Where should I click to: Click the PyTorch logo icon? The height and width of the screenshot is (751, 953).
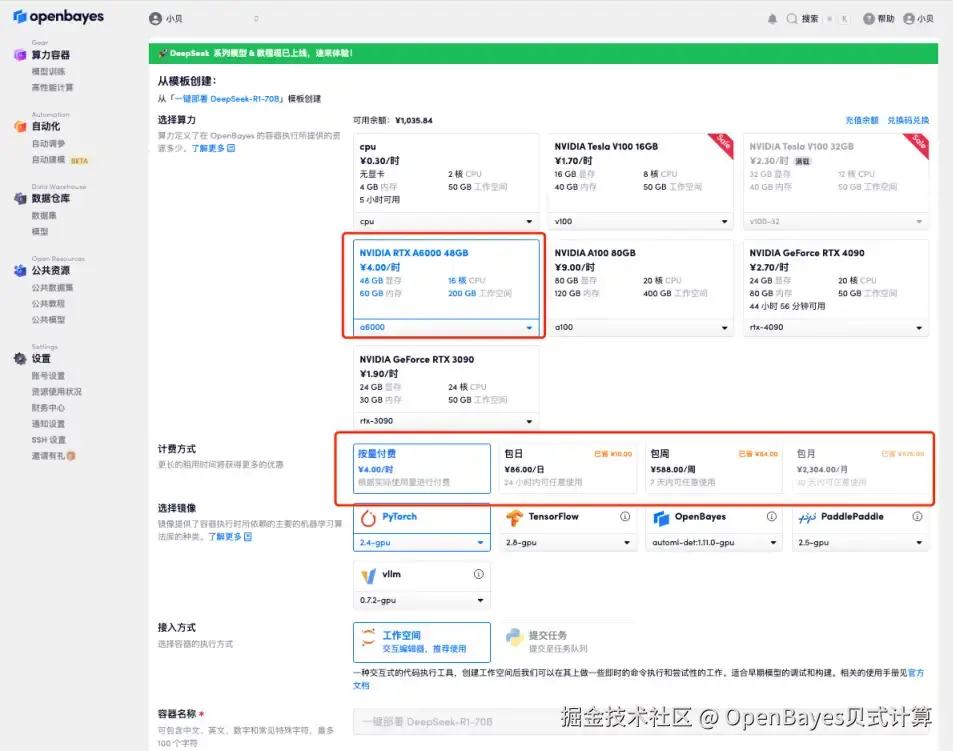pyautogui.click(x=368, y=518)
